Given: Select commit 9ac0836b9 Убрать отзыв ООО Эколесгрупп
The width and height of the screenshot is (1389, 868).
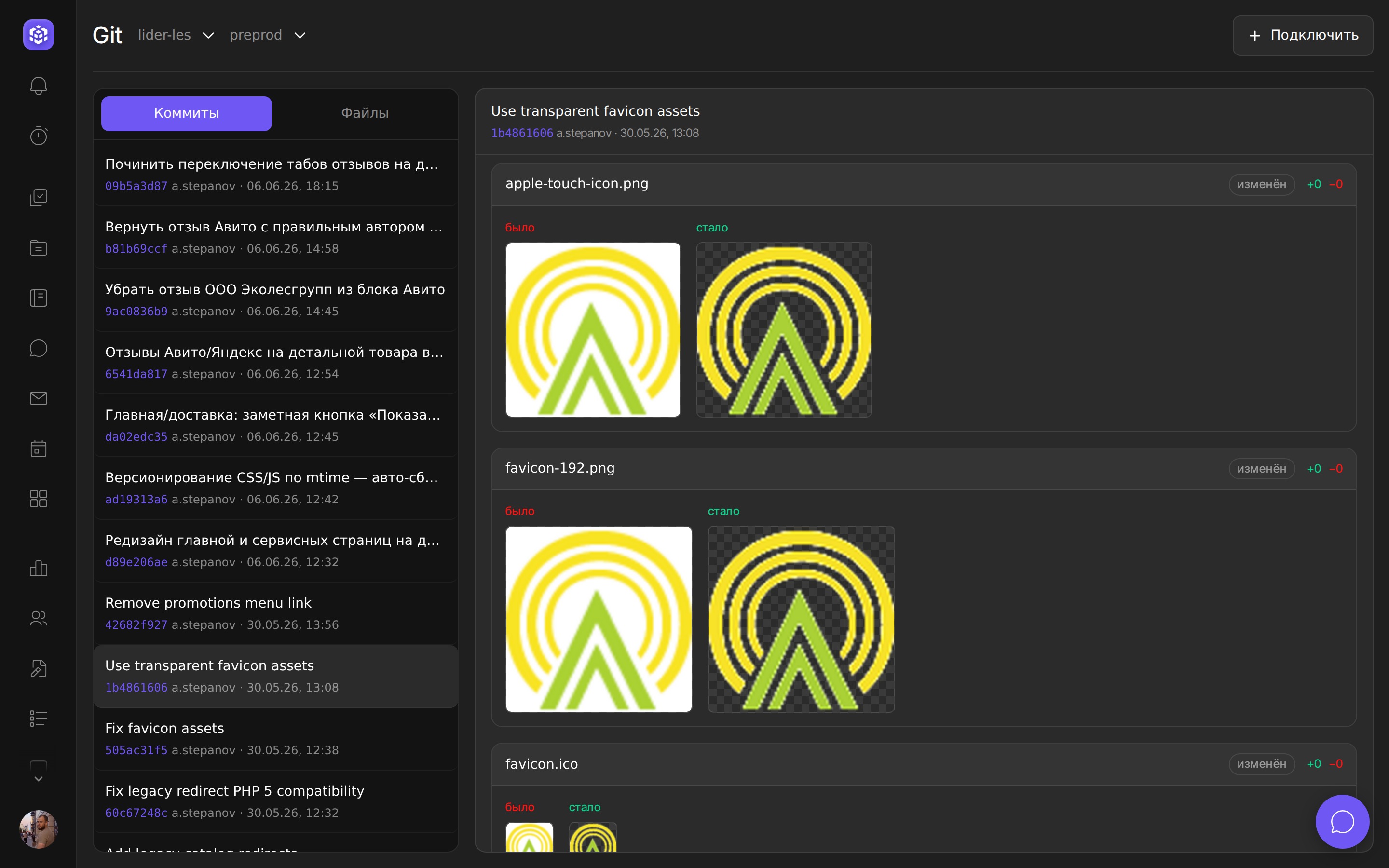Looking at the screenshot, I should pos(275,299).
